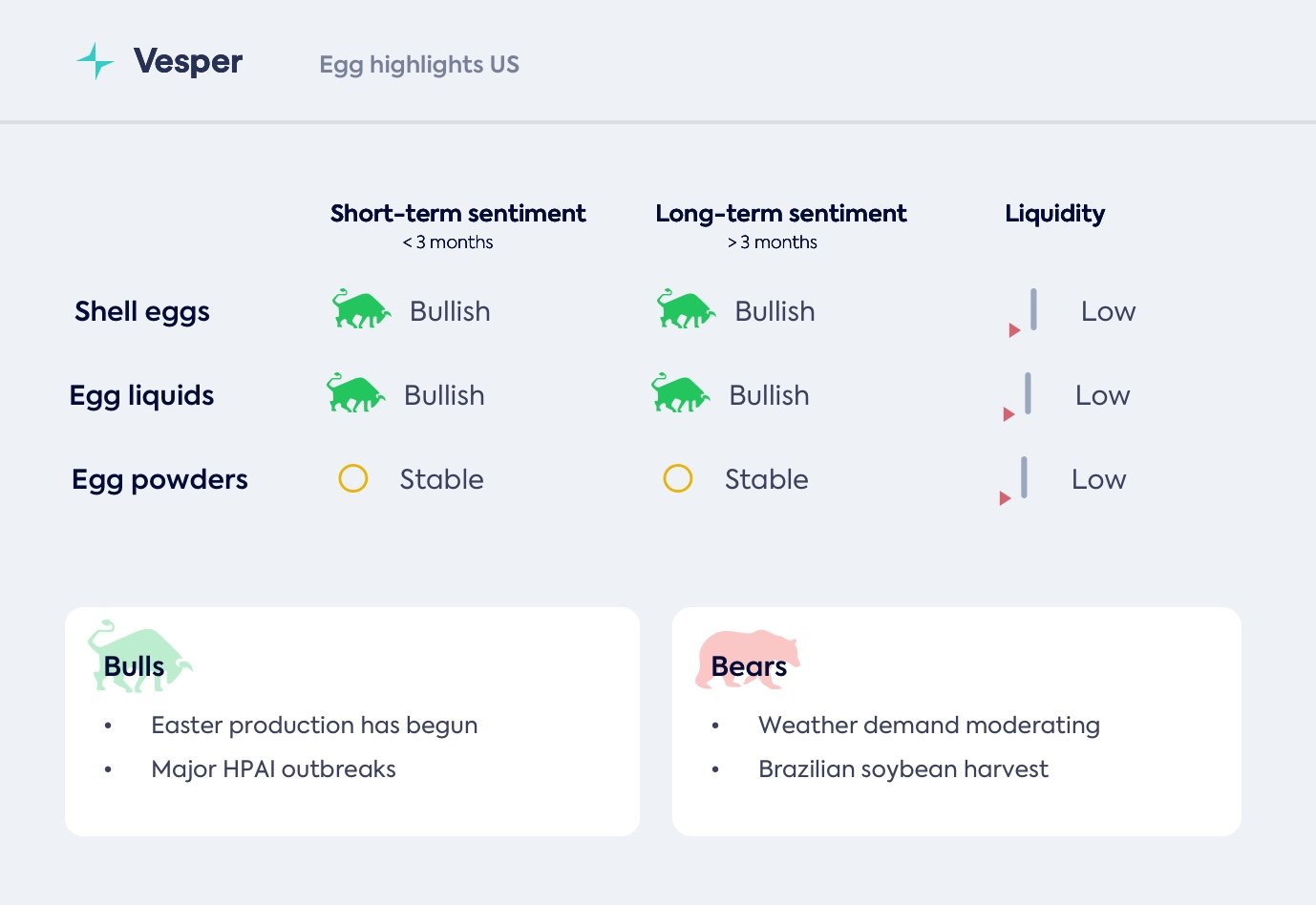Screen dimensions: 1316x905
Task: Click the pink bear icon in Bears card
Action: [747, 659]
